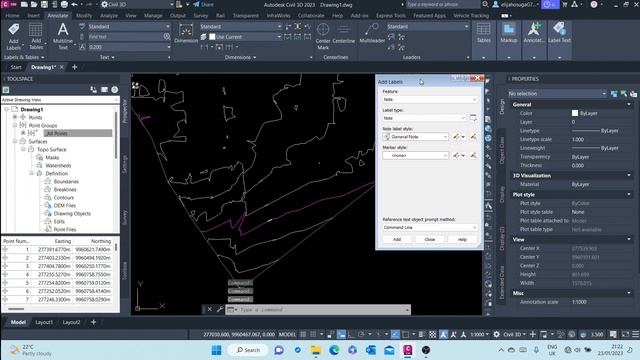Collapse the Surfaces tree node

pos(15,141)
